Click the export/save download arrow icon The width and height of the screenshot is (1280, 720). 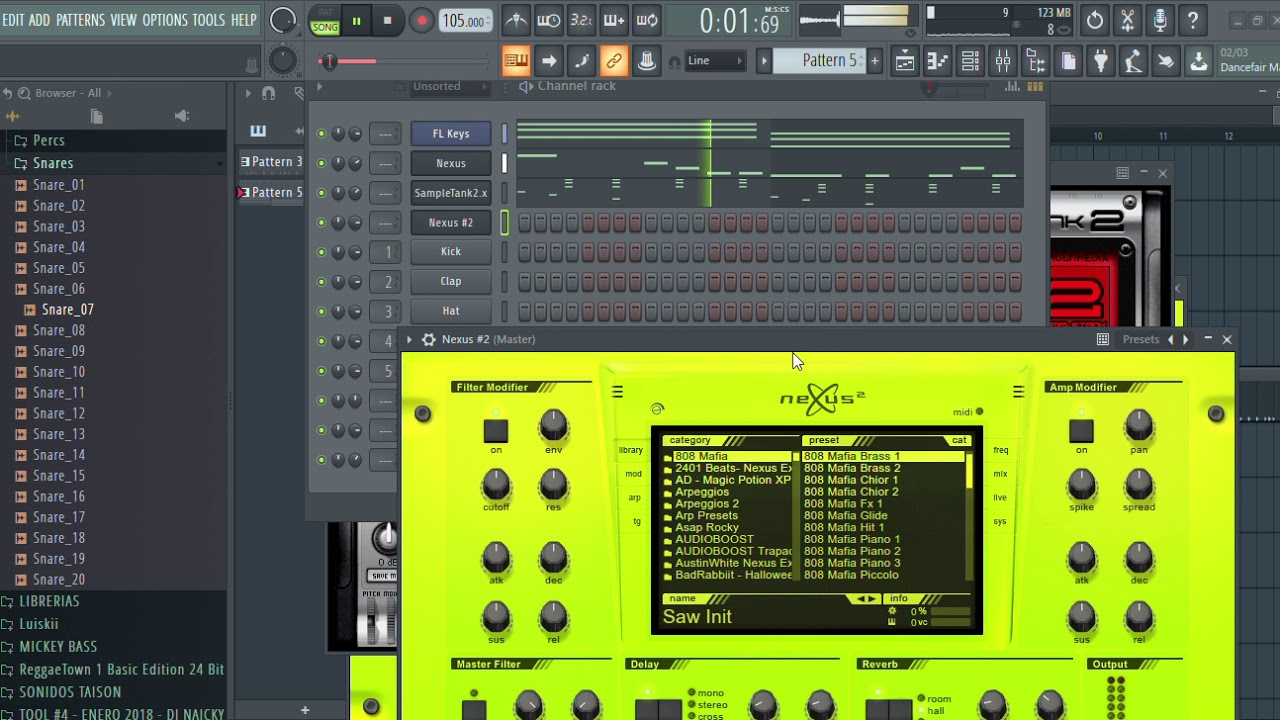[x=1198, y=62]
